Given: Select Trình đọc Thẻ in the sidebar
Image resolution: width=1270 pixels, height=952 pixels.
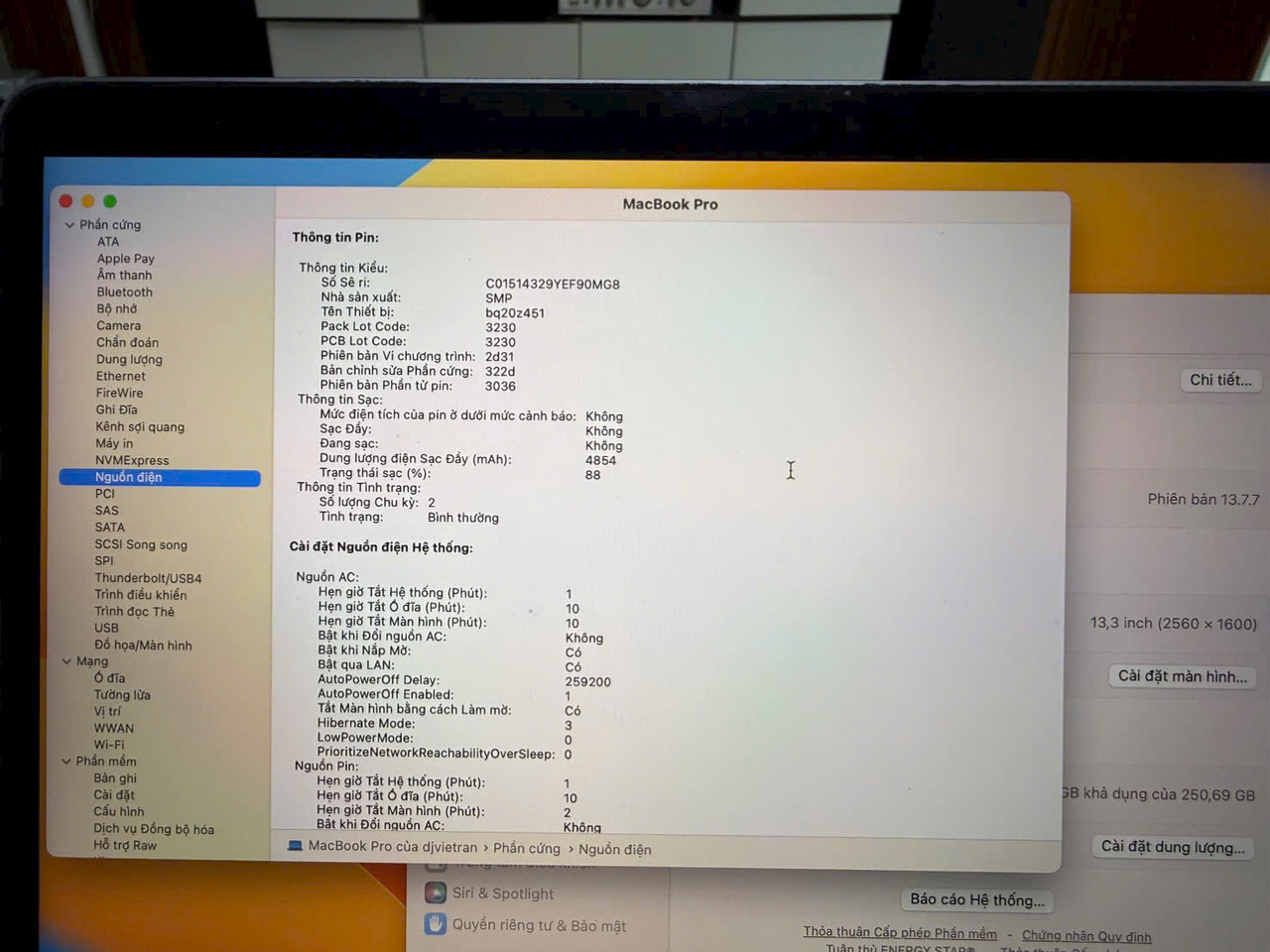Looking at the screenshot, I should click(x=135, y=612).
